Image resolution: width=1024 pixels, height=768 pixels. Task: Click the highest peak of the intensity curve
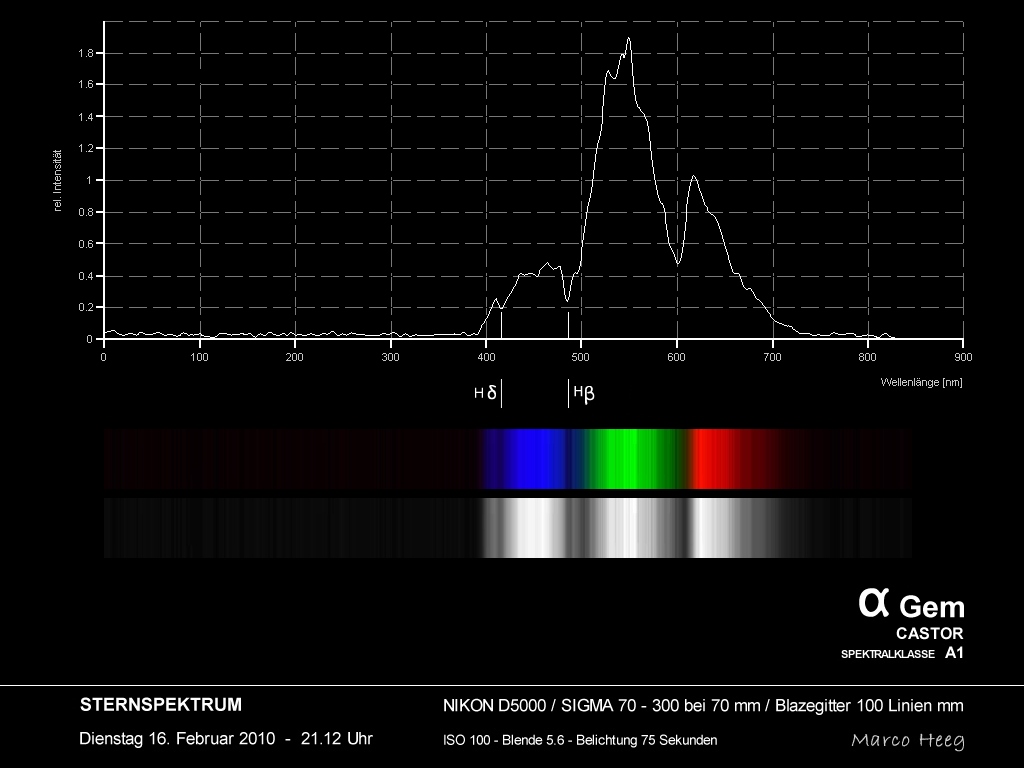(x=629, y=40)
